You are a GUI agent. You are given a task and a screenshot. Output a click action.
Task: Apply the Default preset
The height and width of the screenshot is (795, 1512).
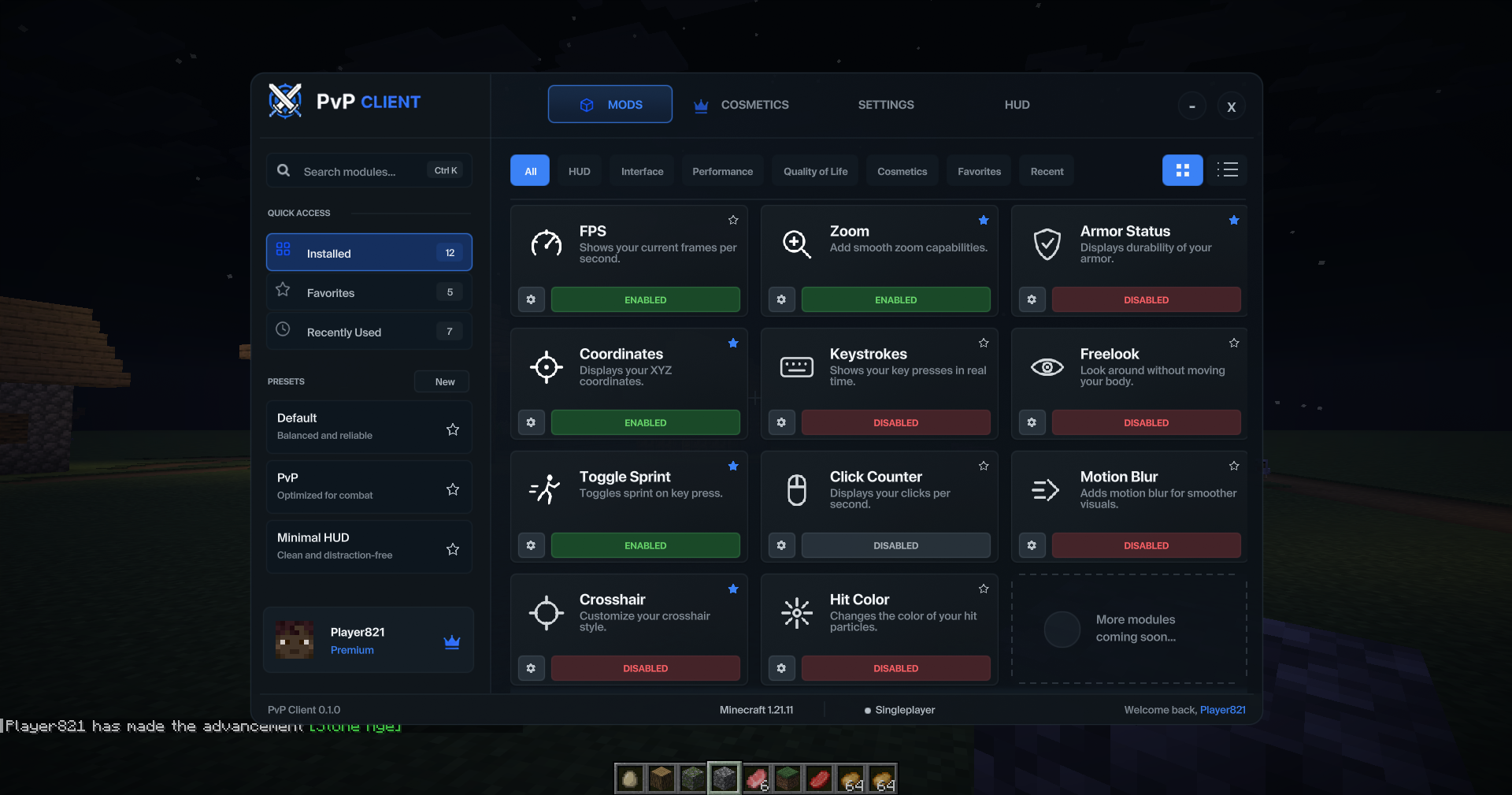coord(369,426)
